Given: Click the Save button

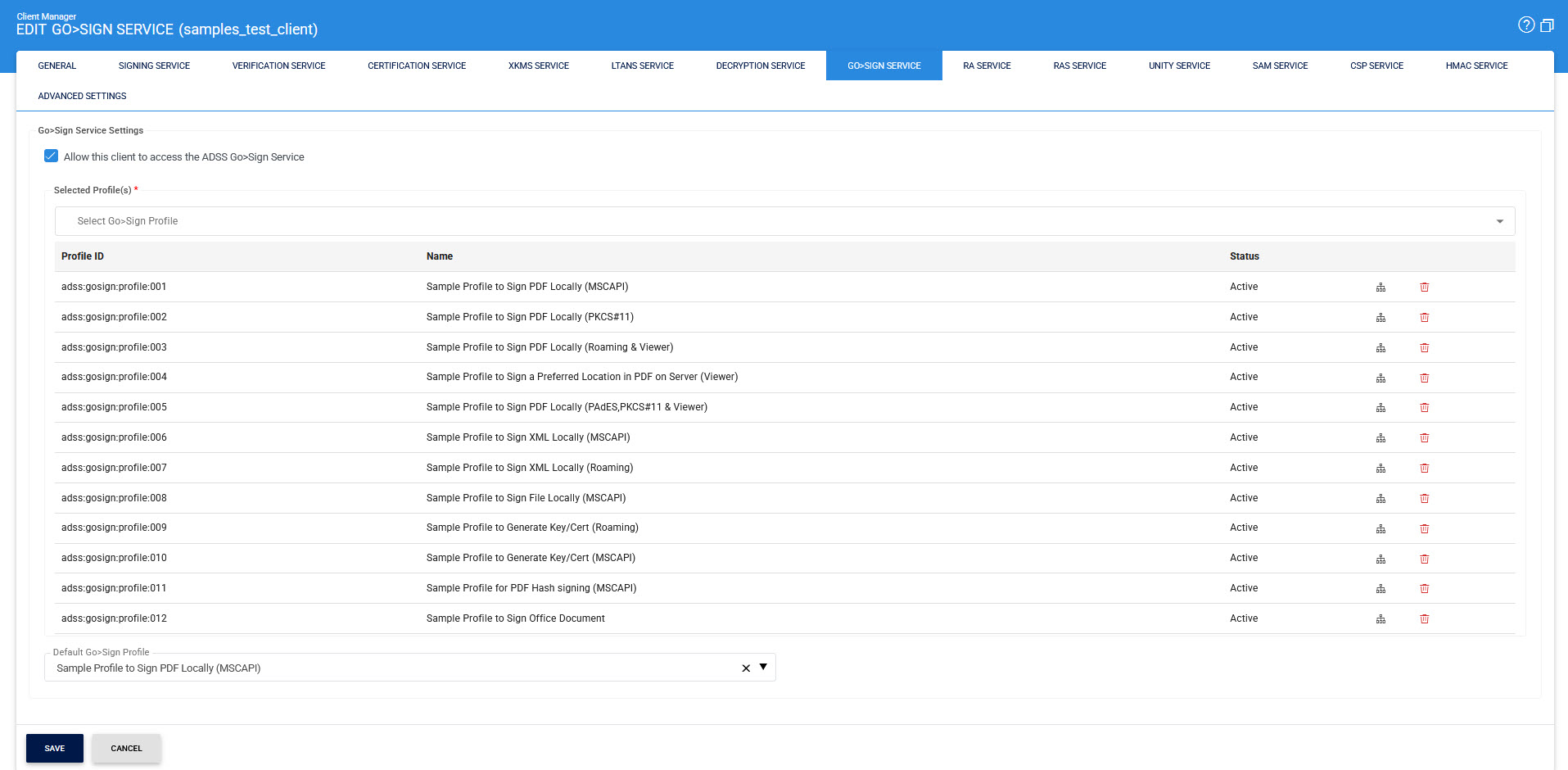Looking at the screenshot, I should click(55, 748).
